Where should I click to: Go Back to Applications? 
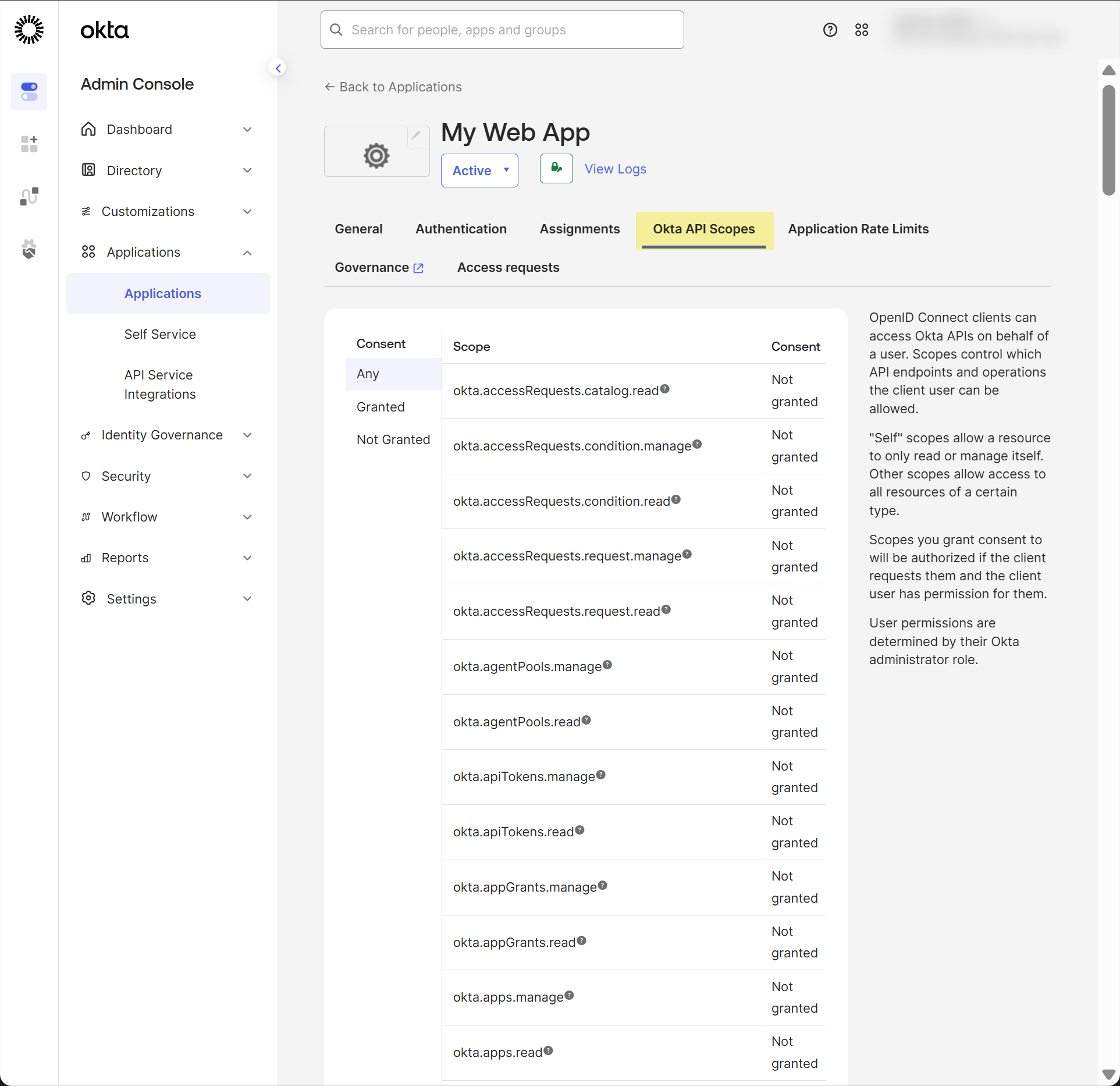click(x=393, y=87)
